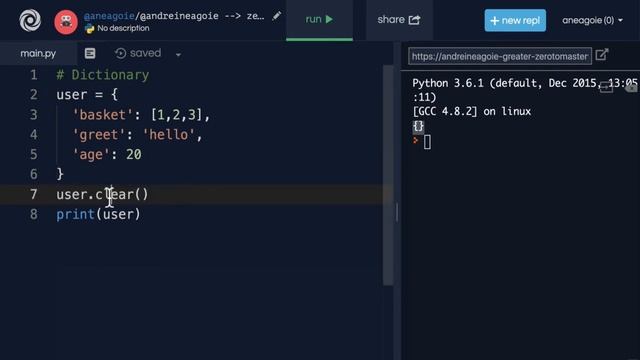Open the saved history indicator
This screenshot has width=640, height=360.
click(x=138, y=53)
